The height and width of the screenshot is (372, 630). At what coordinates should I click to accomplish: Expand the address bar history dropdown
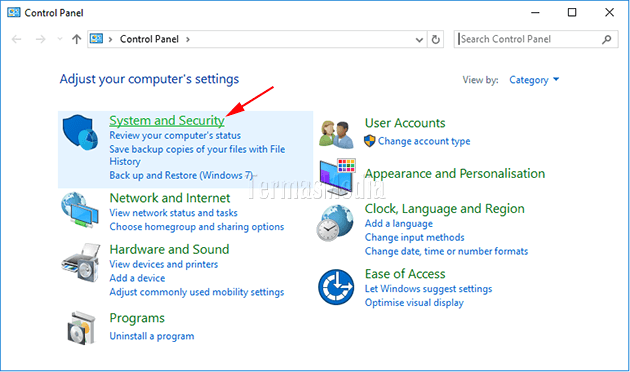tap(419, 40)
